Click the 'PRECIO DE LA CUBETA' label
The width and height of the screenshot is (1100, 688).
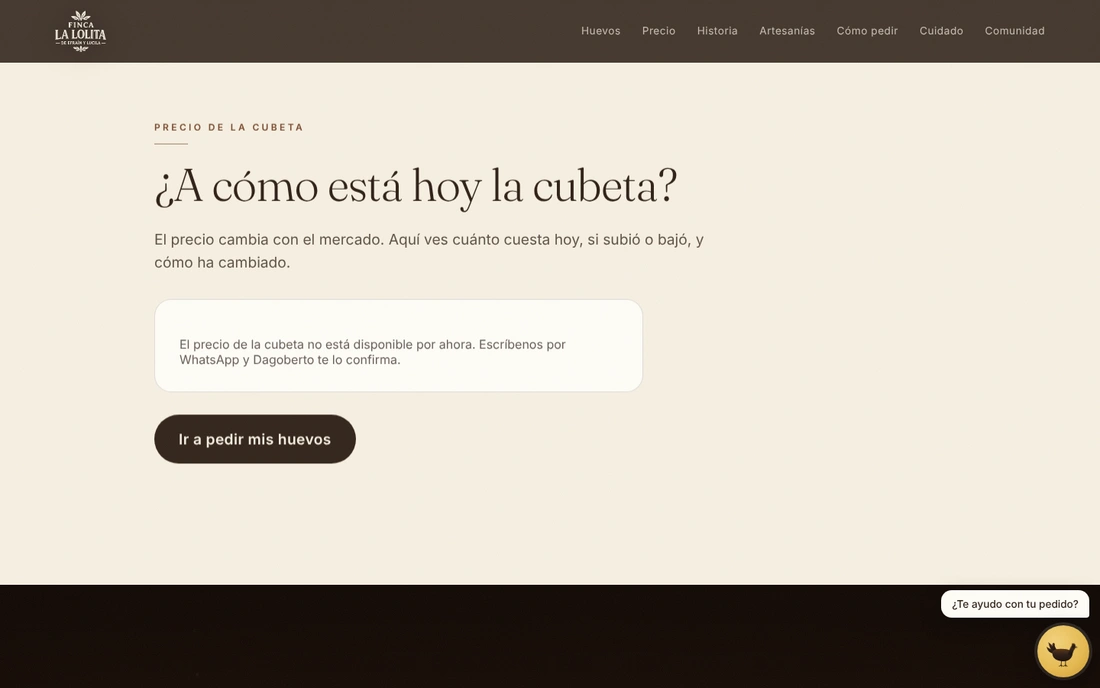tap(229, 127)
